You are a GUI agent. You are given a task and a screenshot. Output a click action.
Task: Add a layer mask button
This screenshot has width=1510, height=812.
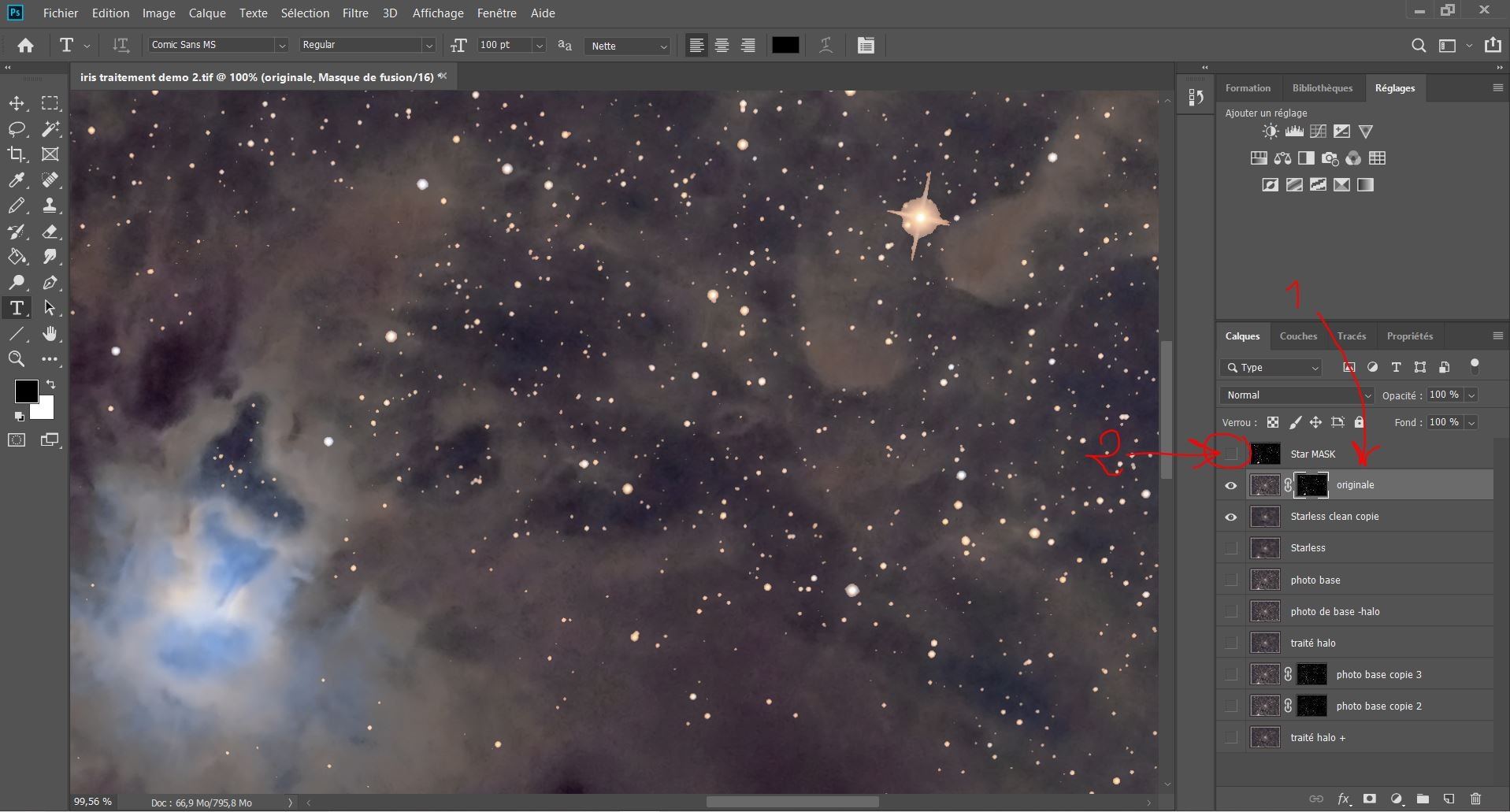pos(1370,799)
